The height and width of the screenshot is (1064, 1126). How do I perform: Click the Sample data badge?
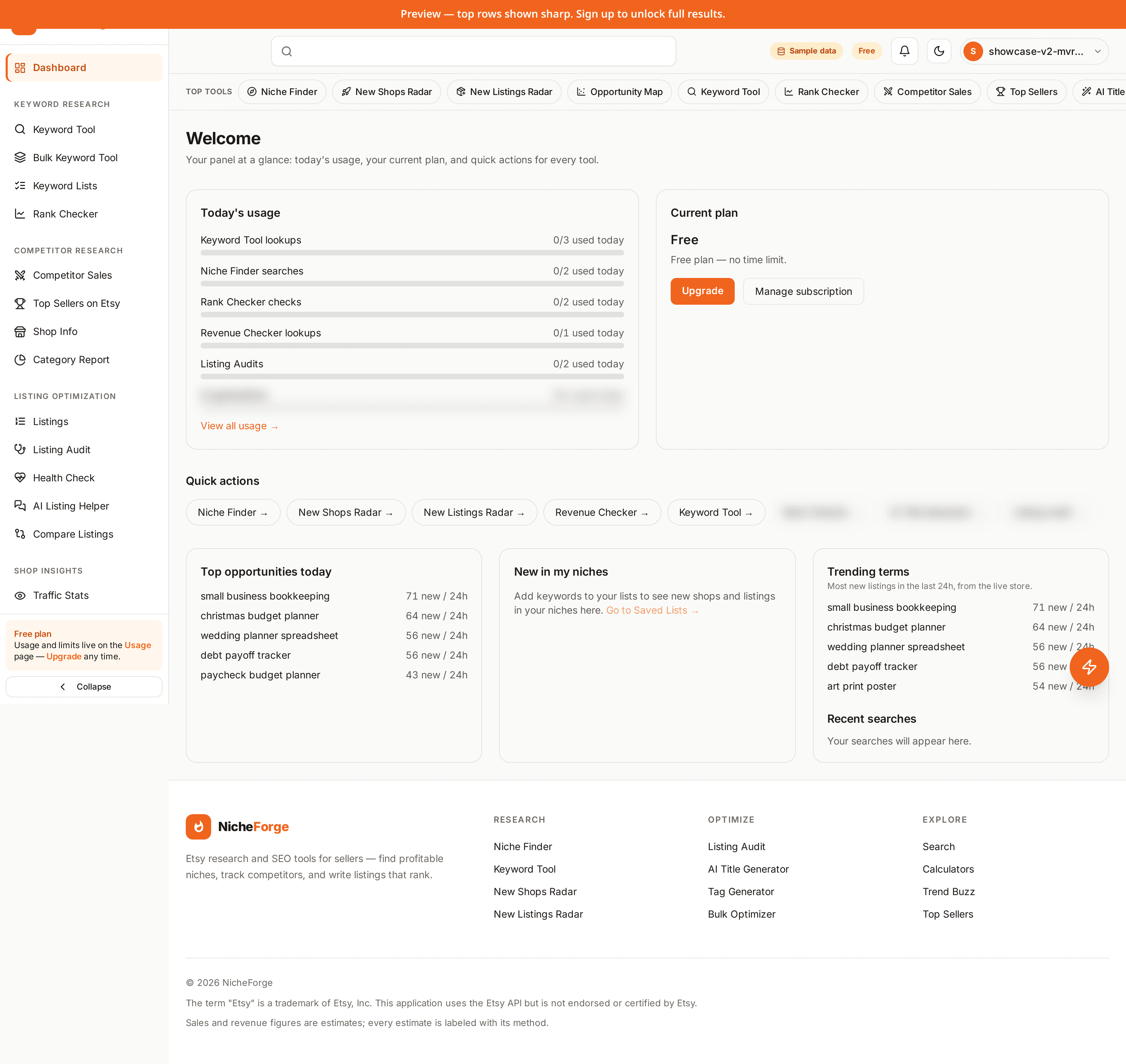tap(806, 51)
